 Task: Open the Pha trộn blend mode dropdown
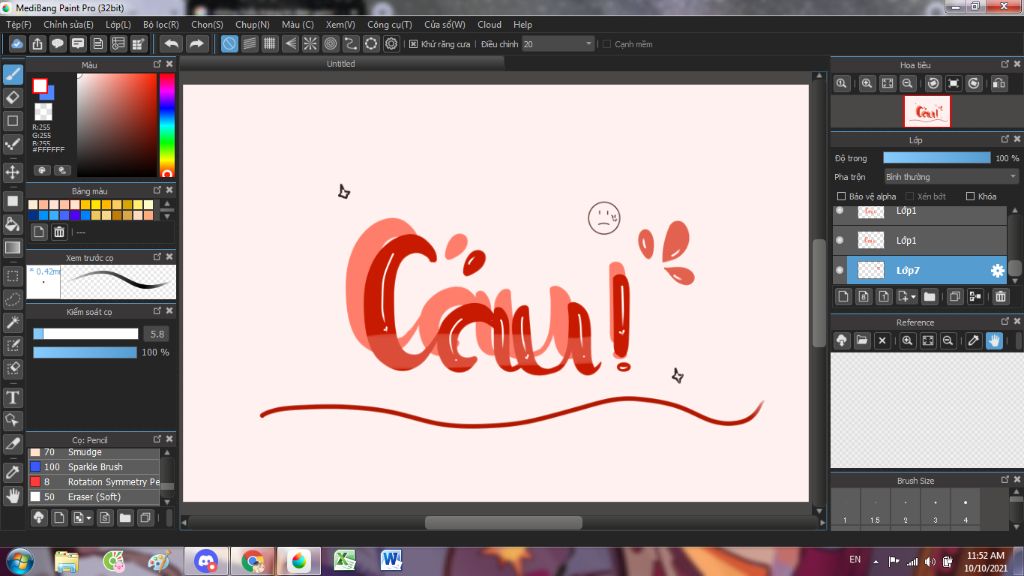951,177
